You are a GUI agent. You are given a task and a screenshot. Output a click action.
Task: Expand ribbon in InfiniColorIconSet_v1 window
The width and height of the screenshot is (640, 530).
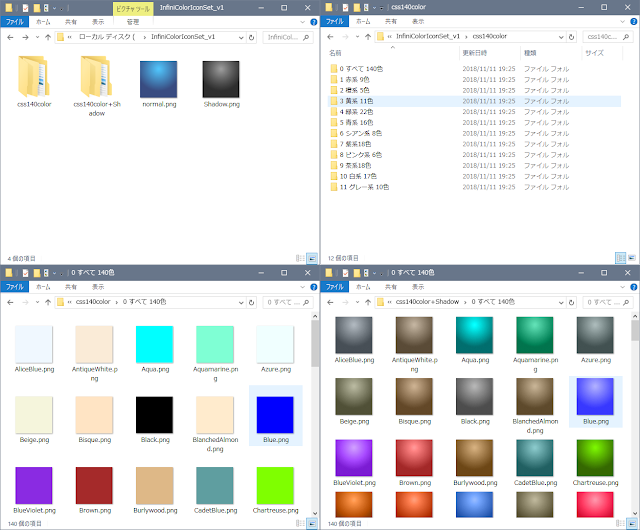302,22
